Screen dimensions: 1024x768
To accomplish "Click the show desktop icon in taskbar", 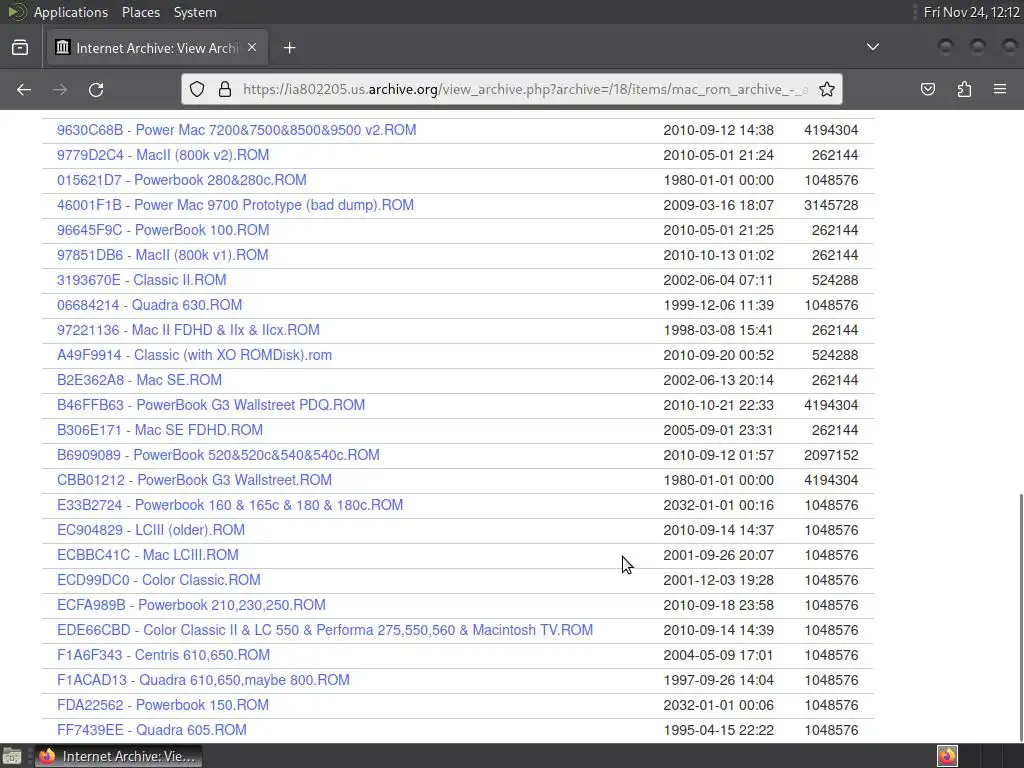I will point(12,756).
